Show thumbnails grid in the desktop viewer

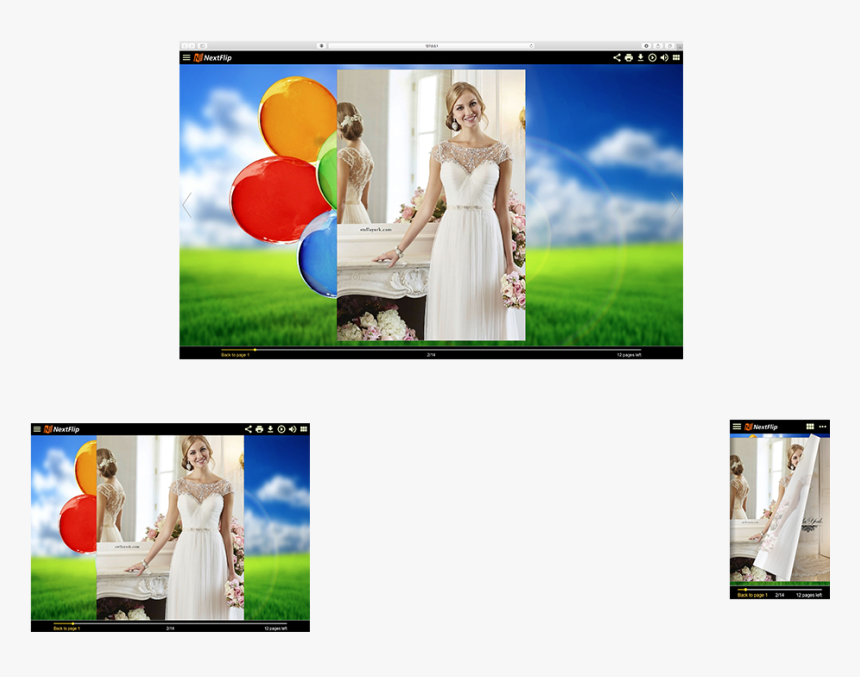(676, 58)
